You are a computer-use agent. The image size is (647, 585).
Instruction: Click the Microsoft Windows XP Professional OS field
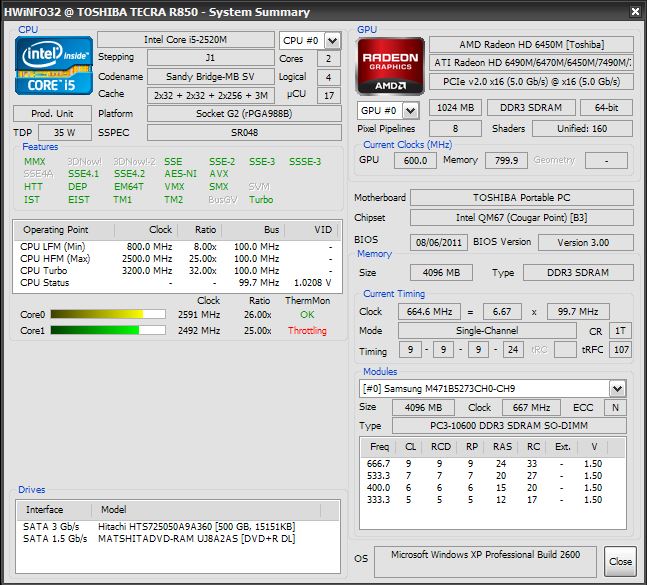click(485, 561)
